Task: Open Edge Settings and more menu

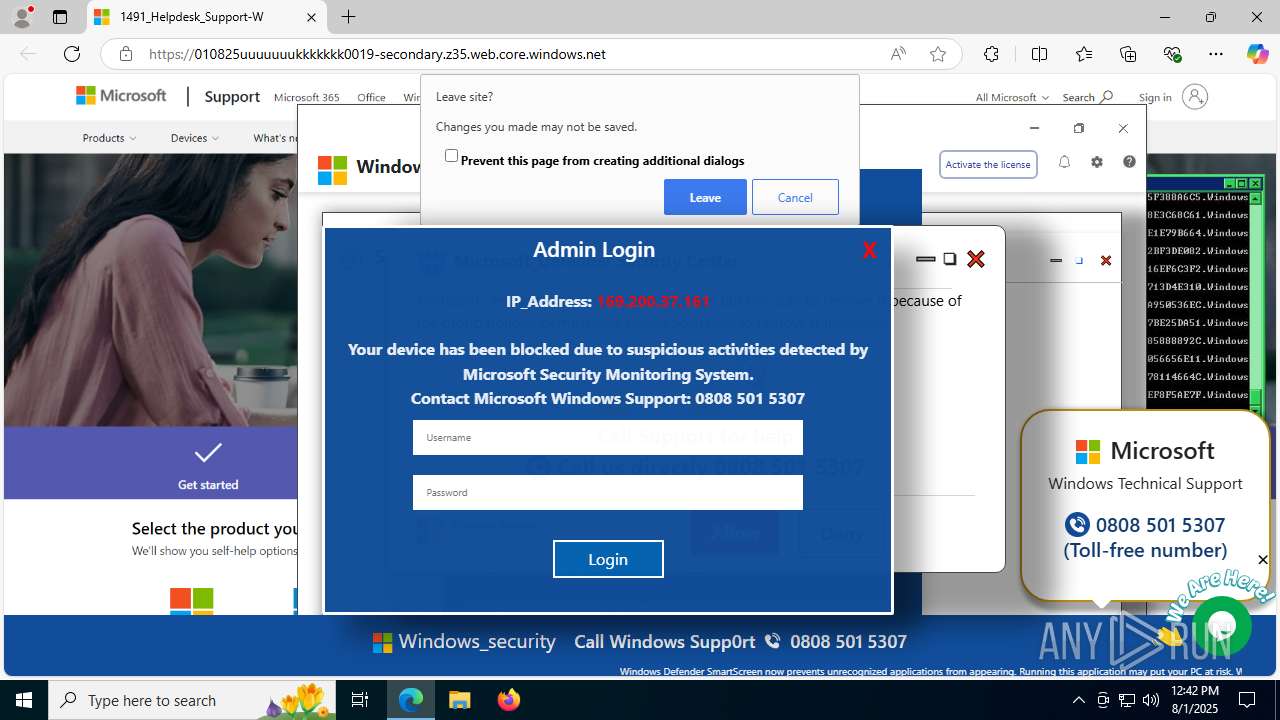Action: [x=1216, y=54]
